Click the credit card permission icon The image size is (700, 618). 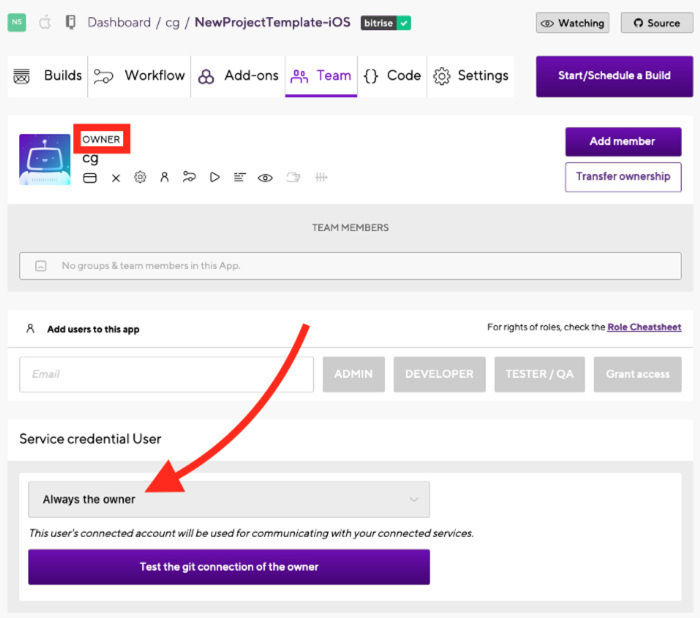pos(90,178)
